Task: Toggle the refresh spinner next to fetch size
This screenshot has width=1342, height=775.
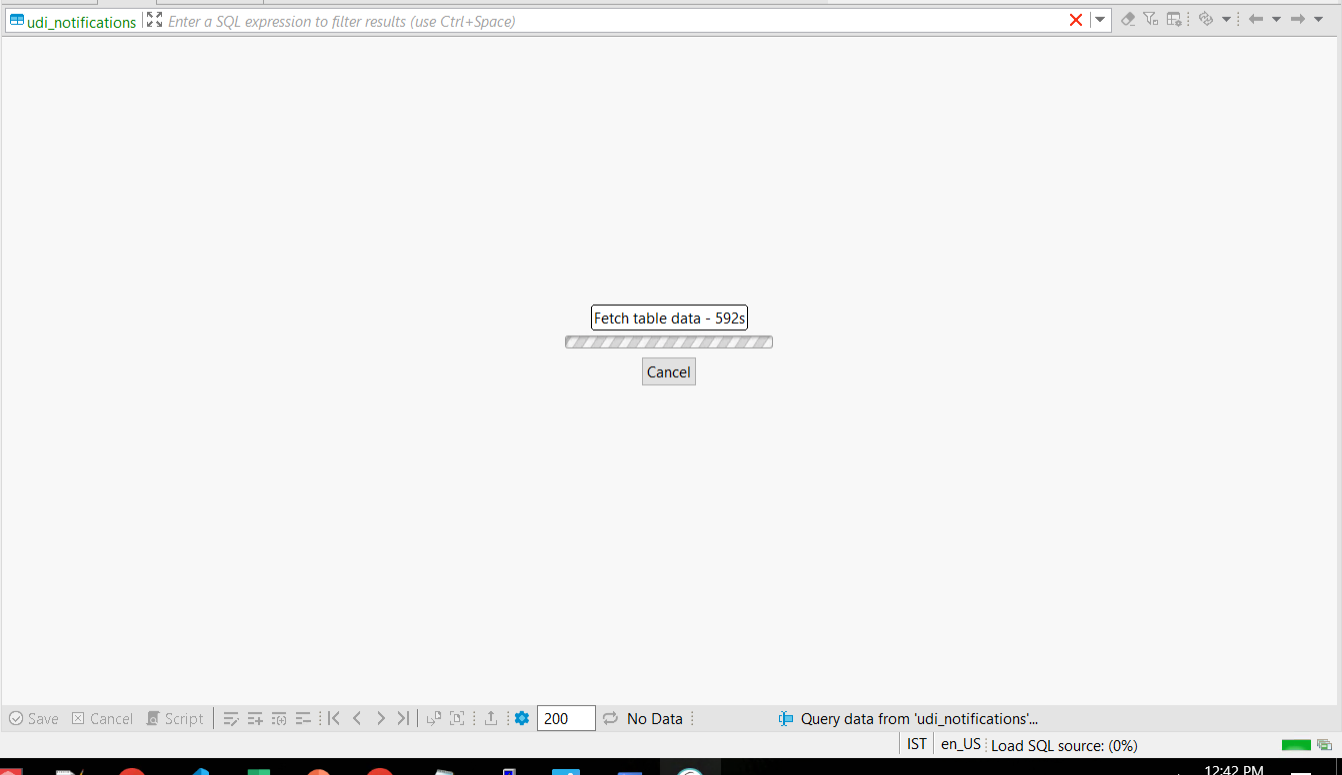Action: pos(609,718)
